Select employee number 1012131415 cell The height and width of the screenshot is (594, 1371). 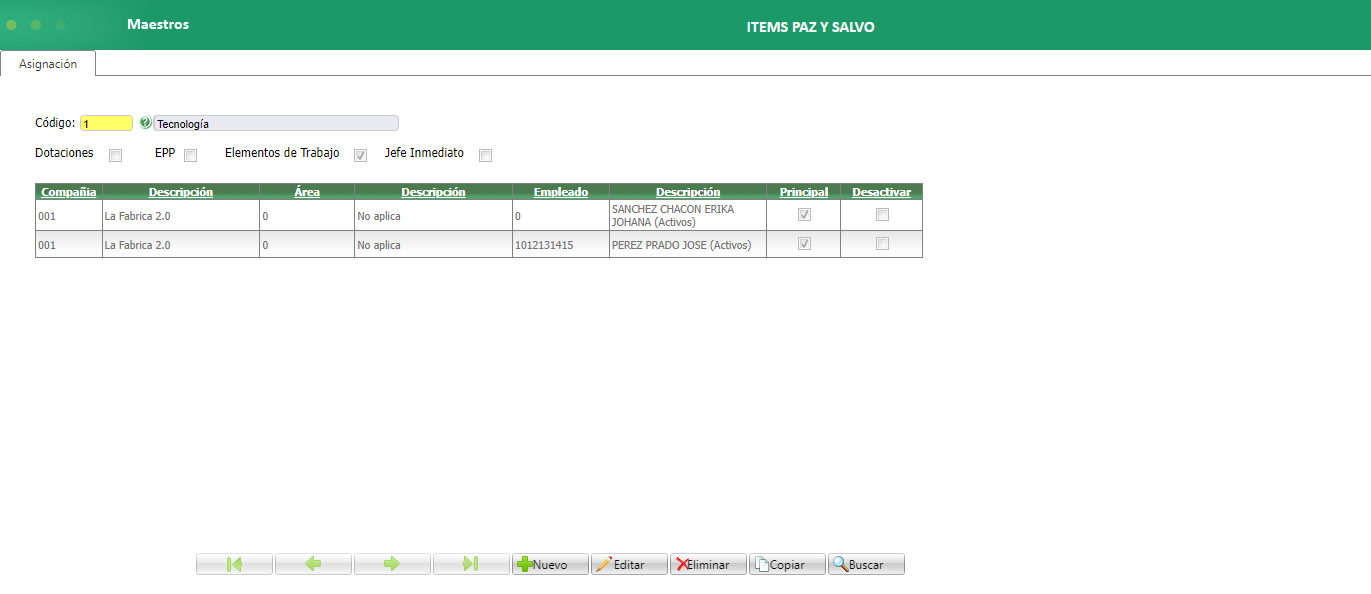[x=561, y=245]
